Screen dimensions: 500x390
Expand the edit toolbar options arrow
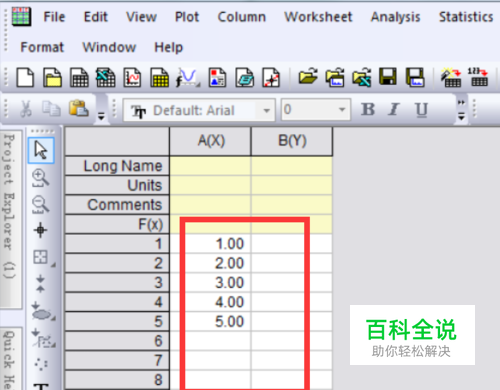(101, 116)
